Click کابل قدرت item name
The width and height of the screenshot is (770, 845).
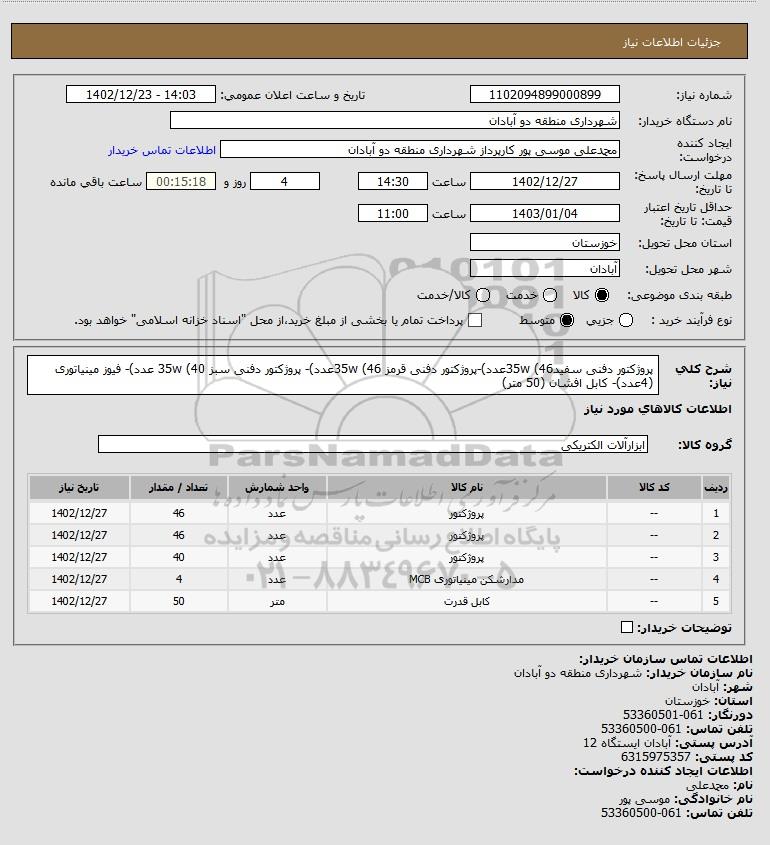tap(467, 601)
